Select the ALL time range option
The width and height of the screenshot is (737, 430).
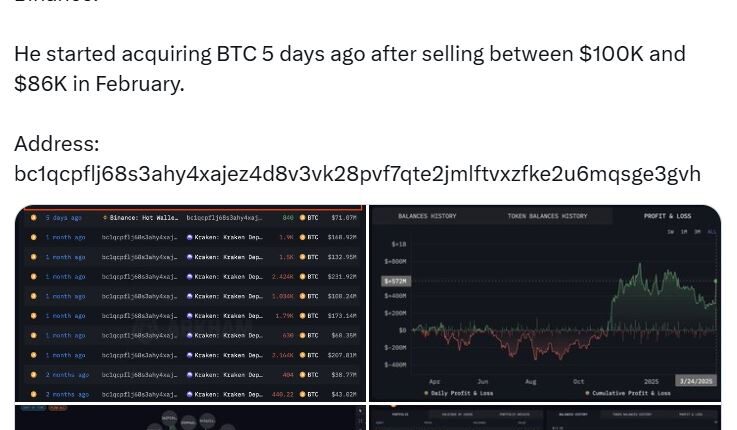(712, 232)
